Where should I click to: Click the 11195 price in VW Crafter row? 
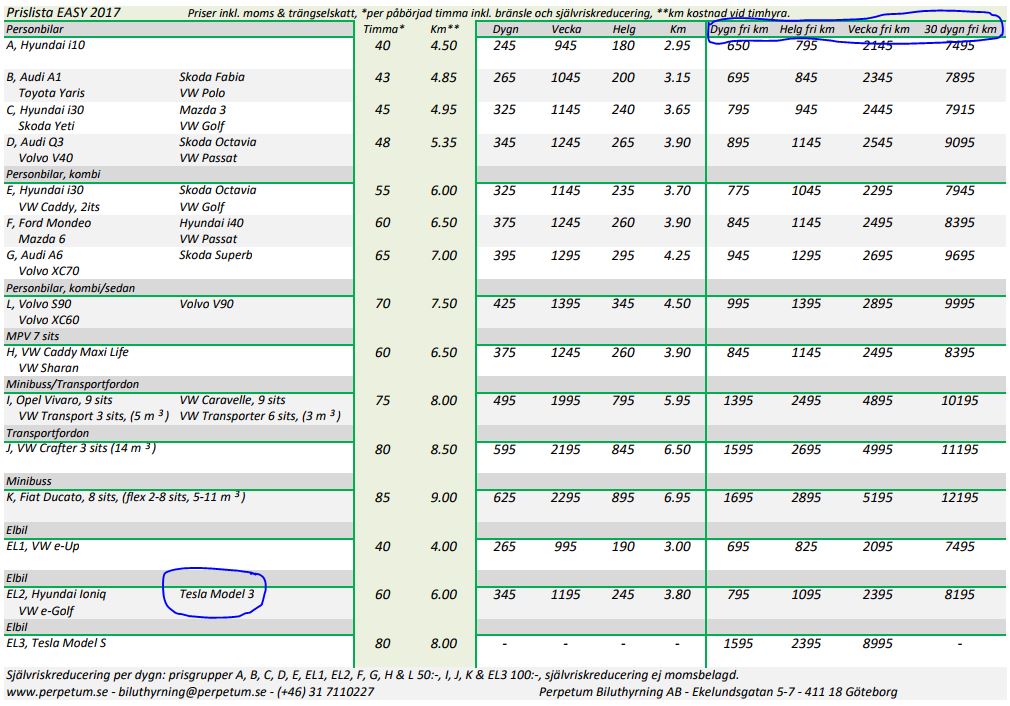(x=960, y=450)
